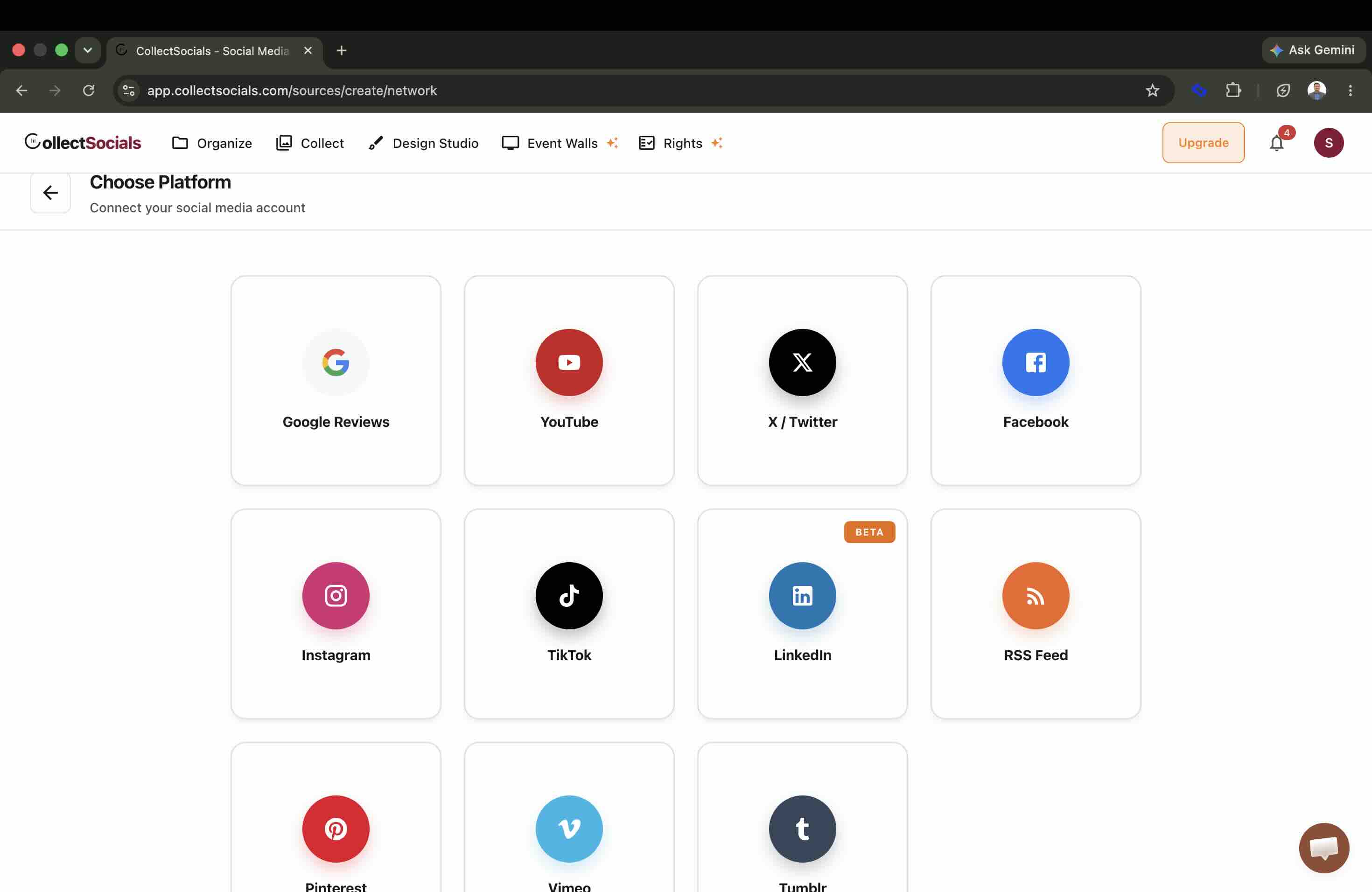Screen dimensions: 1372x892
Task: Choose the Pinterest platform icon
Action: point(336,829)
